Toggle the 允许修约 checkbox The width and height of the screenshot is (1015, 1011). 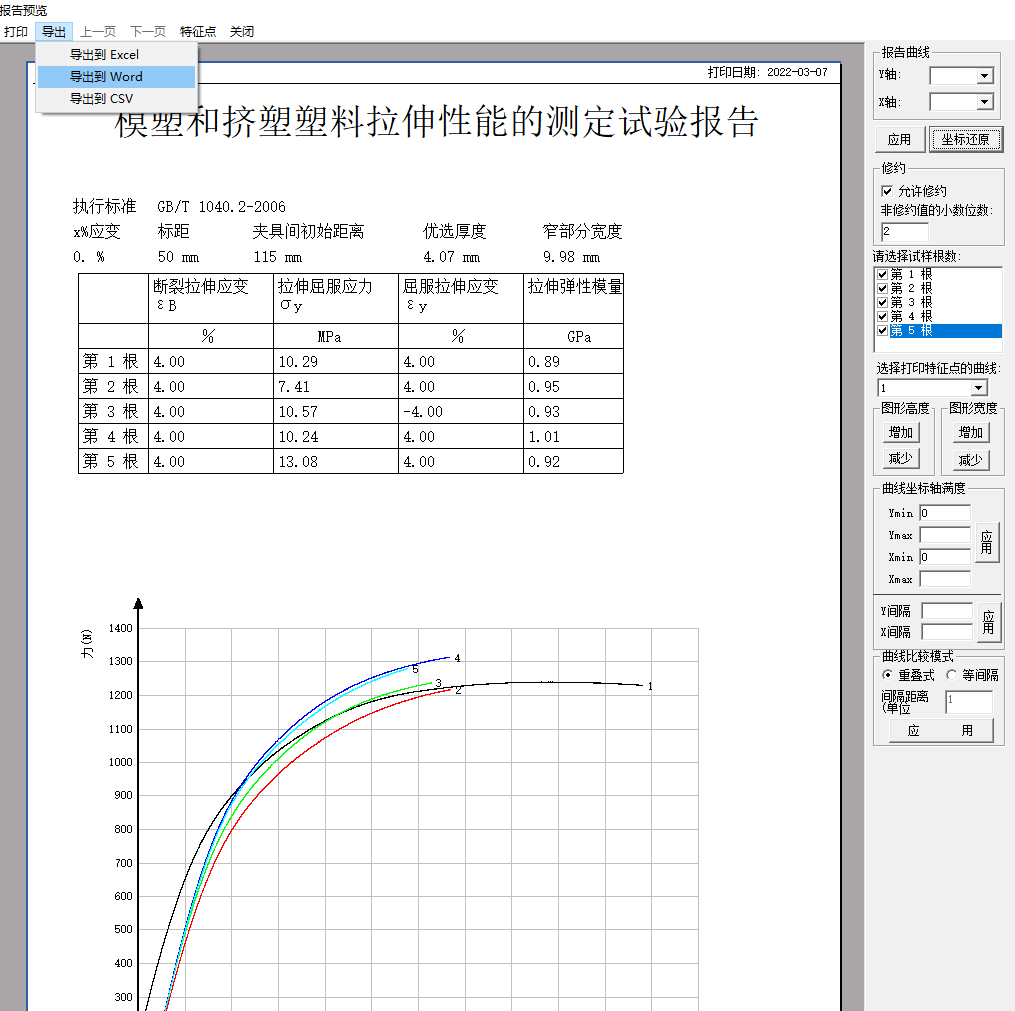pos(887,191)
